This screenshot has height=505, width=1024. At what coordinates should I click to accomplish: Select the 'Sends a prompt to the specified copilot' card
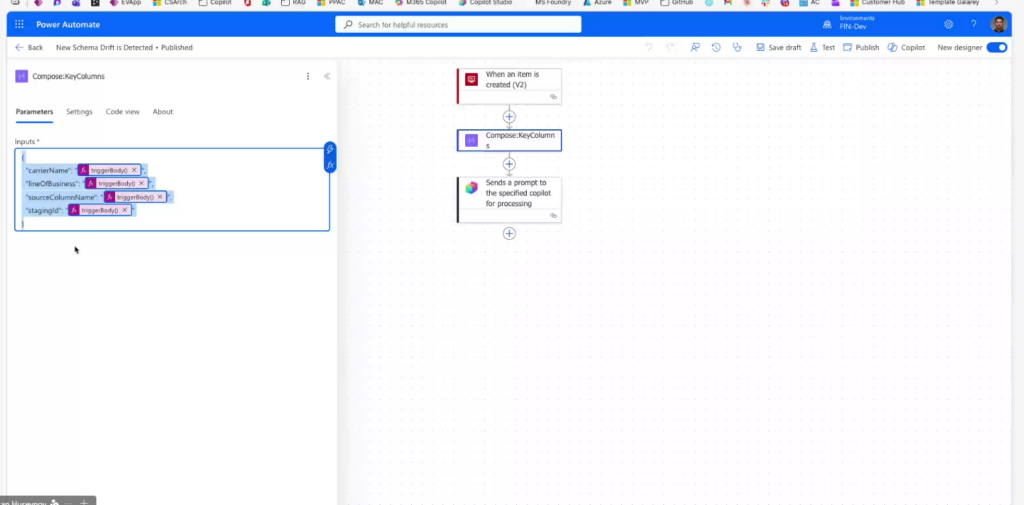(509, 199)
